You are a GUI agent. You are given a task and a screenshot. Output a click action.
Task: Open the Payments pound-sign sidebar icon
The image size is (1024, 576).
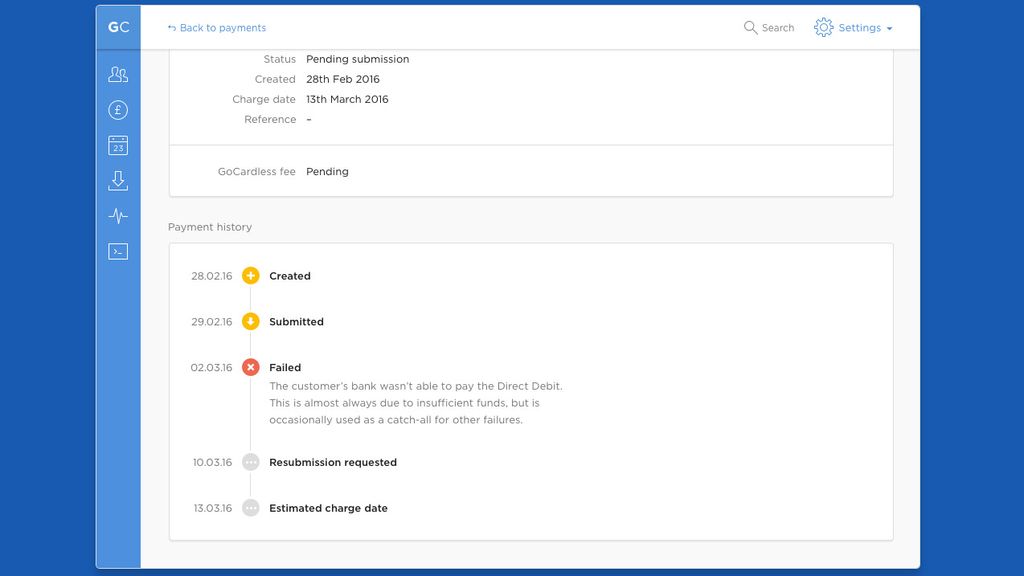(118, 110)
